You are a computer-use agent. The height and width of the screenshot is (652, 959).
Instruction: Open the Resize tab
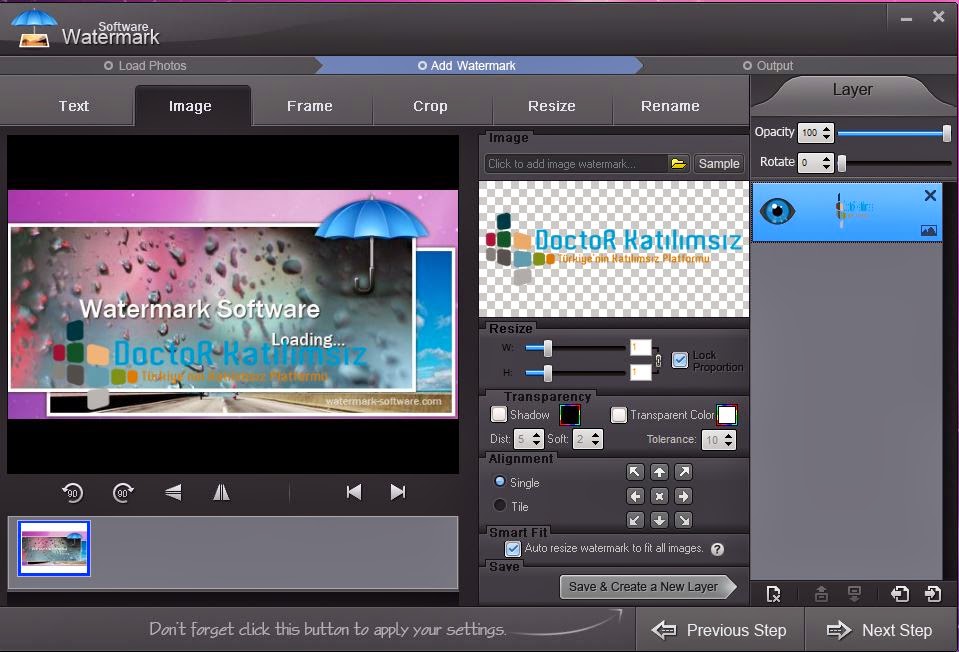[x=552, y=106]
